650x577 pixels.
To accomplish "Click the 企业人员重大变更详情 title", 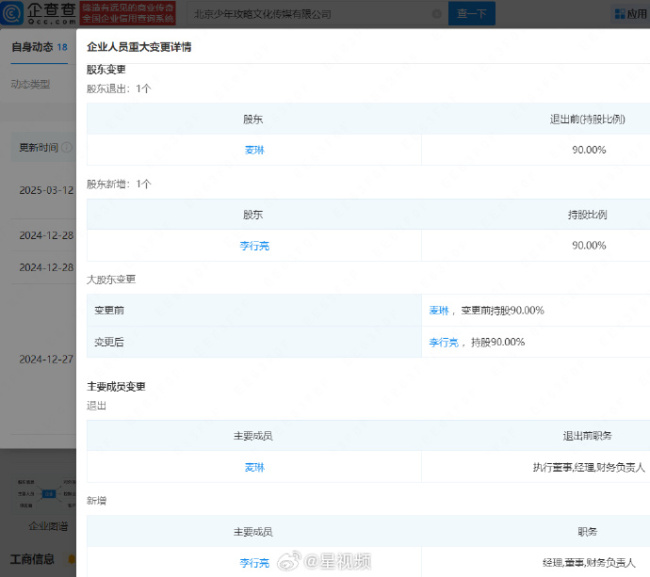I will pyautogui.click(x=139, y=47).
